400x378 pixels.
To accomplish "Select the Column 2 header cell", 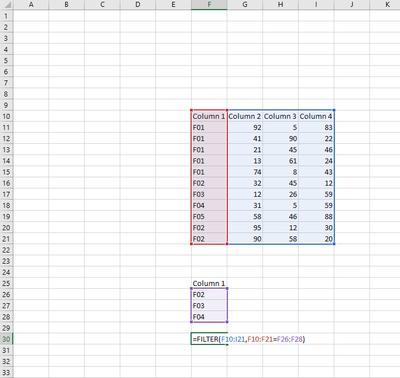I will [245, 116].
